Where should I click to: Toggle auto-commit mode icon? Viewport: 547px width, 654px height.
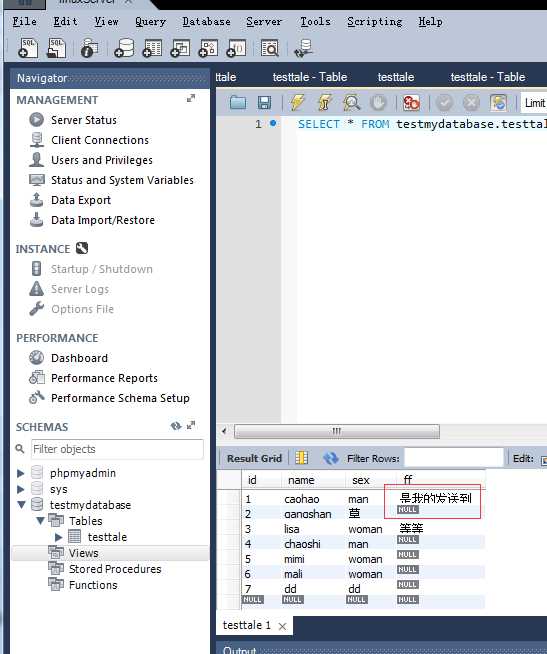click(x=499, y=102)
